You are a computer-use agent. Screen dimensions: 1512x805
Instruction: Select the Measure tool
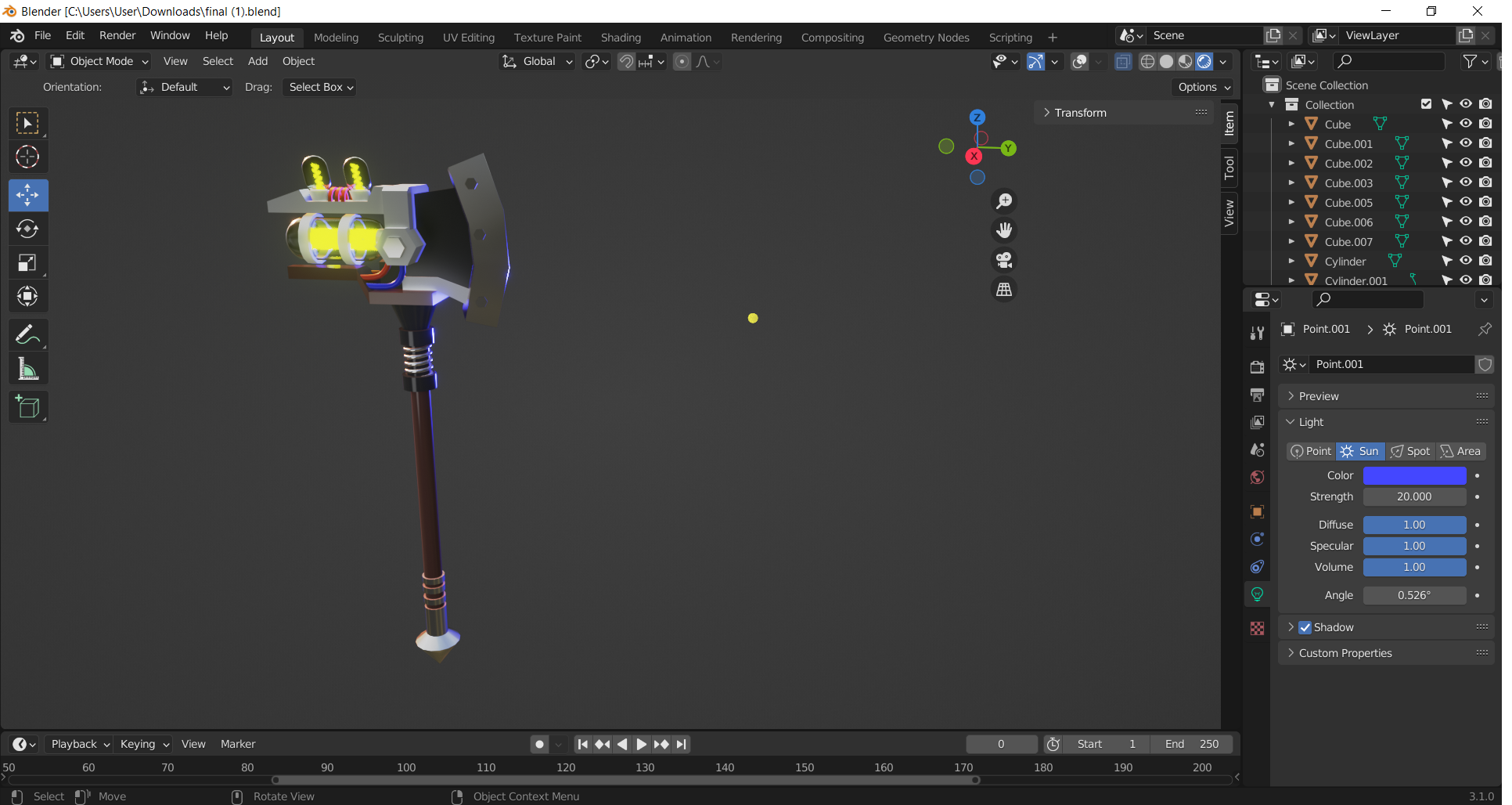(x=28, y=368)
